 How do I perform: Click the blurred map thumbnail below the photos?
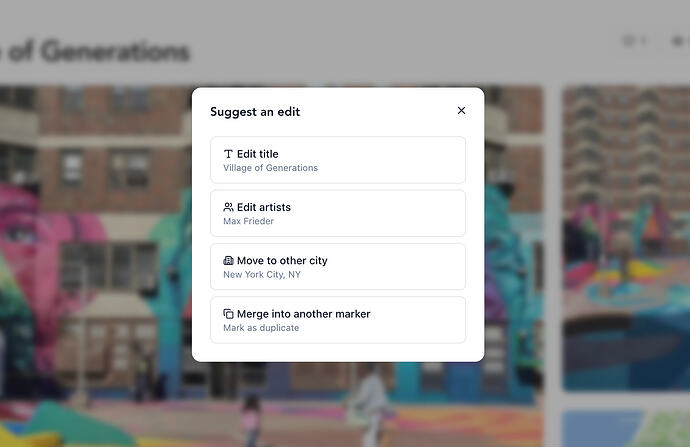point(626,429)
